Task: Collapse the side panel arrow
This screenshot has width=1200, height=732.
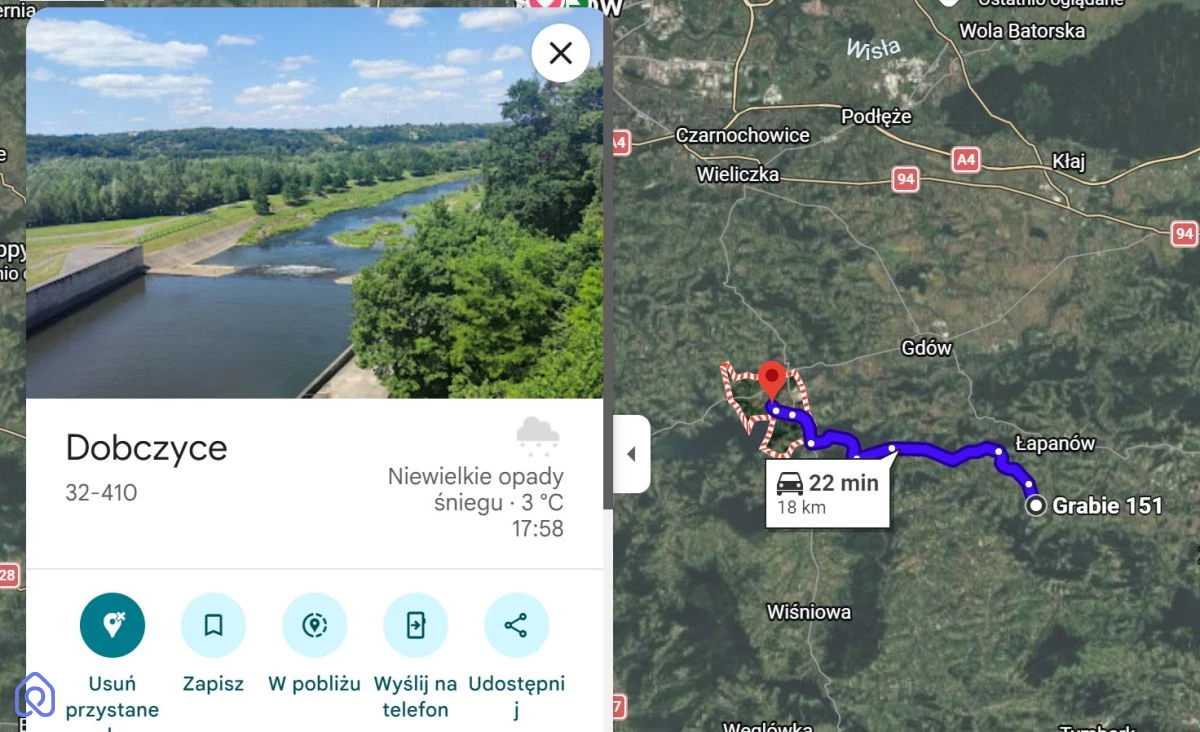Action: point(631,454)
